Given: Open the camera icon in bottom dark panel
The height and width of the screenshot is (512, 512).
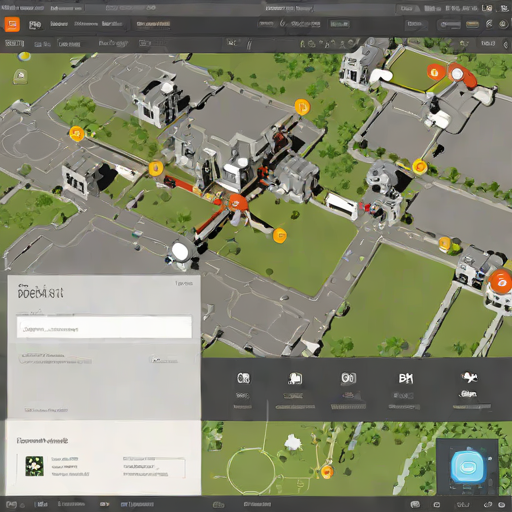Looking at the screenshot, I should (x=295, y=379).
